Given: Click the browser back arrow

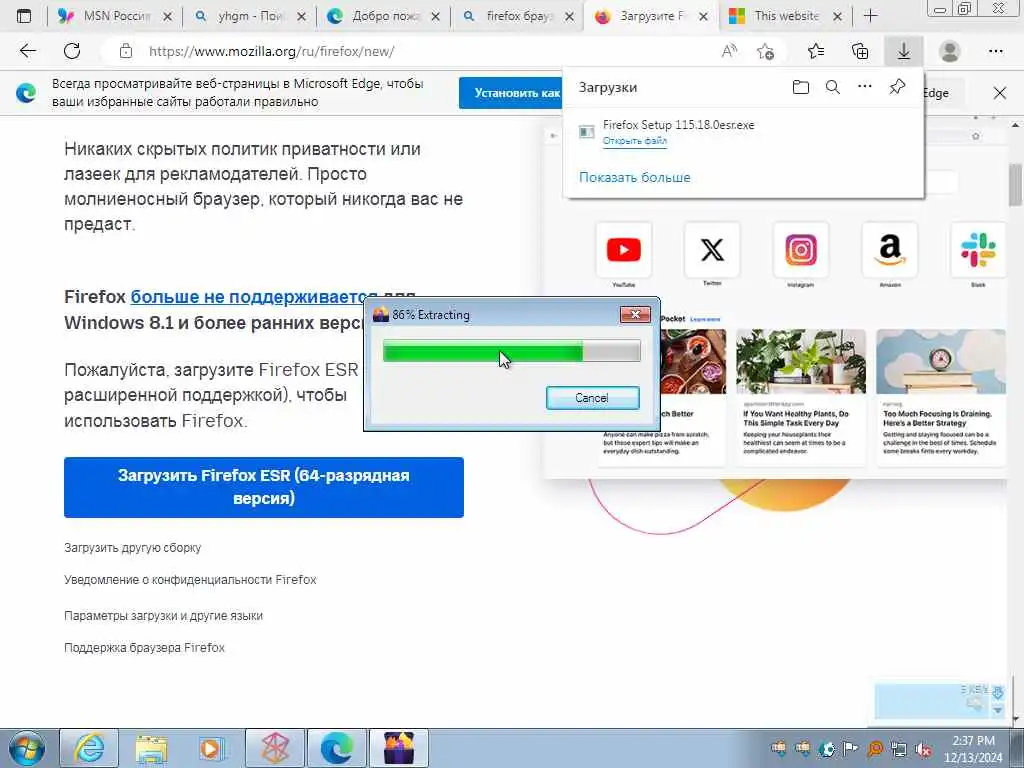Looking at the screenshot, I should pos(27,51).
